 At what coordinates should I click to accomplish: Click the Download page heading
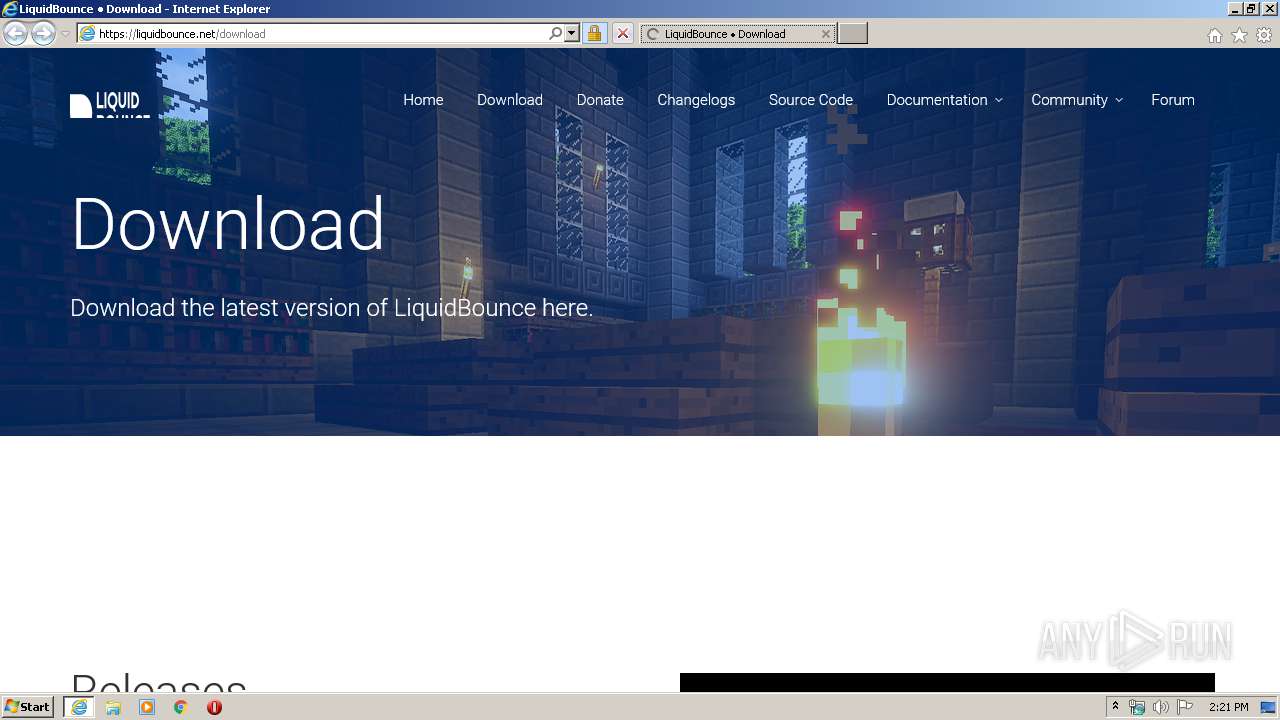click(228, 223)
